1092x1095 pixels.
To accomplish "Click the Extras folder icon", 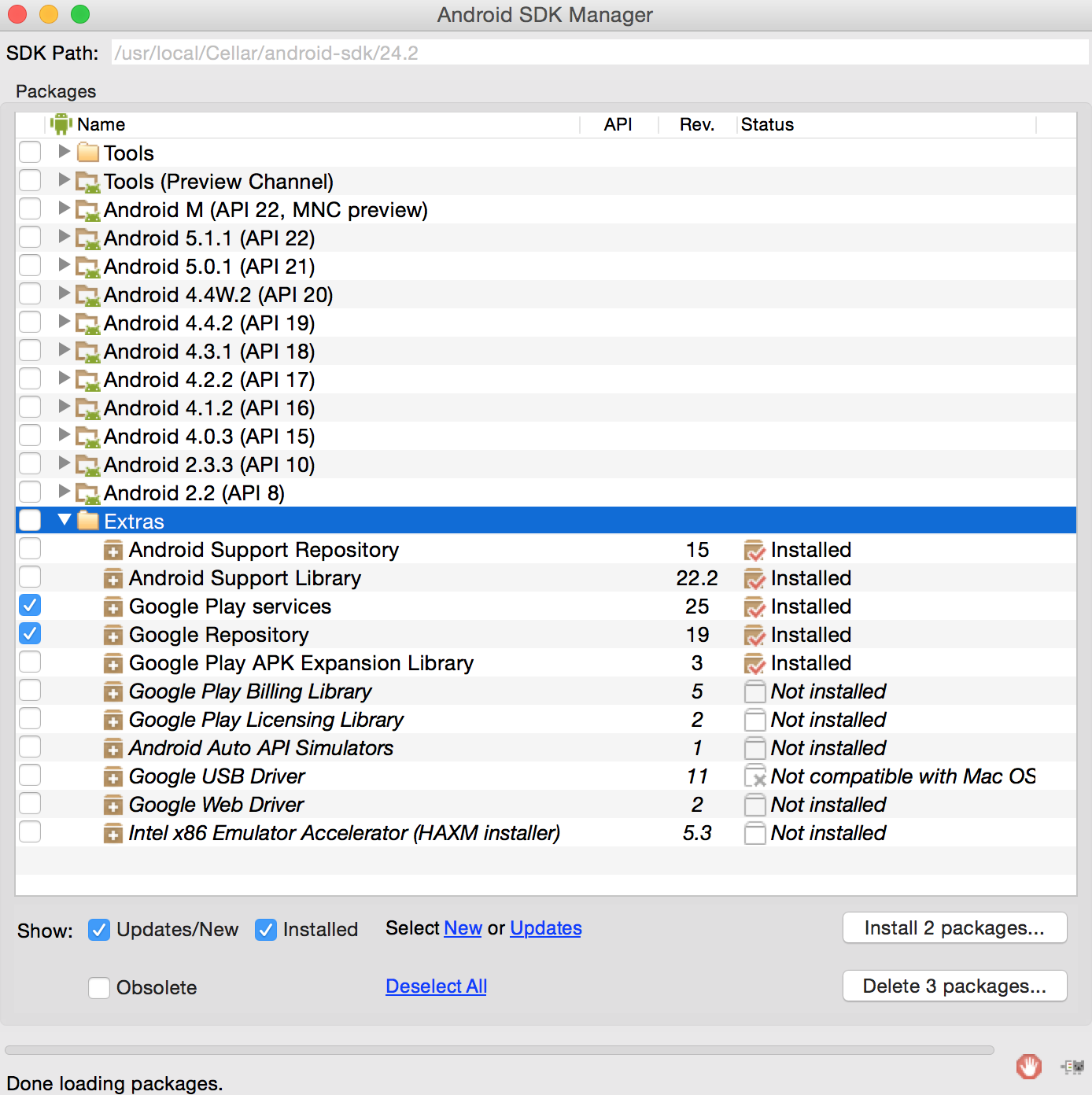I will 87,520.
